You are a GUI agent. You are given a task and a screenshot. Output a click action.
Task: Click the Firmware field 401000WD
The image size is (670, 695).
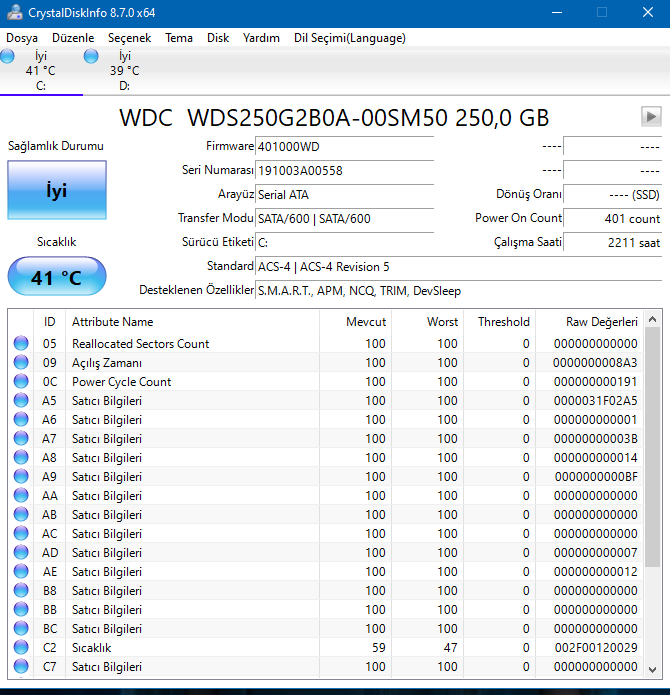(x=344, y=147)
